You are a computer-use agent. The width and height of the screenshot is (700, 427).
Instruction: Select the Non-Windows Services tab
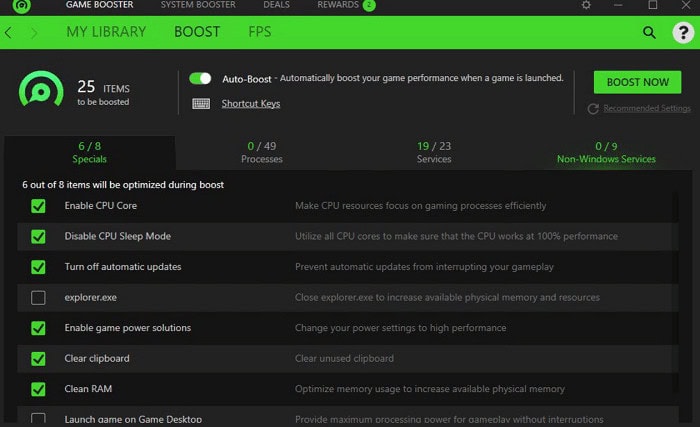click(606, 152)
